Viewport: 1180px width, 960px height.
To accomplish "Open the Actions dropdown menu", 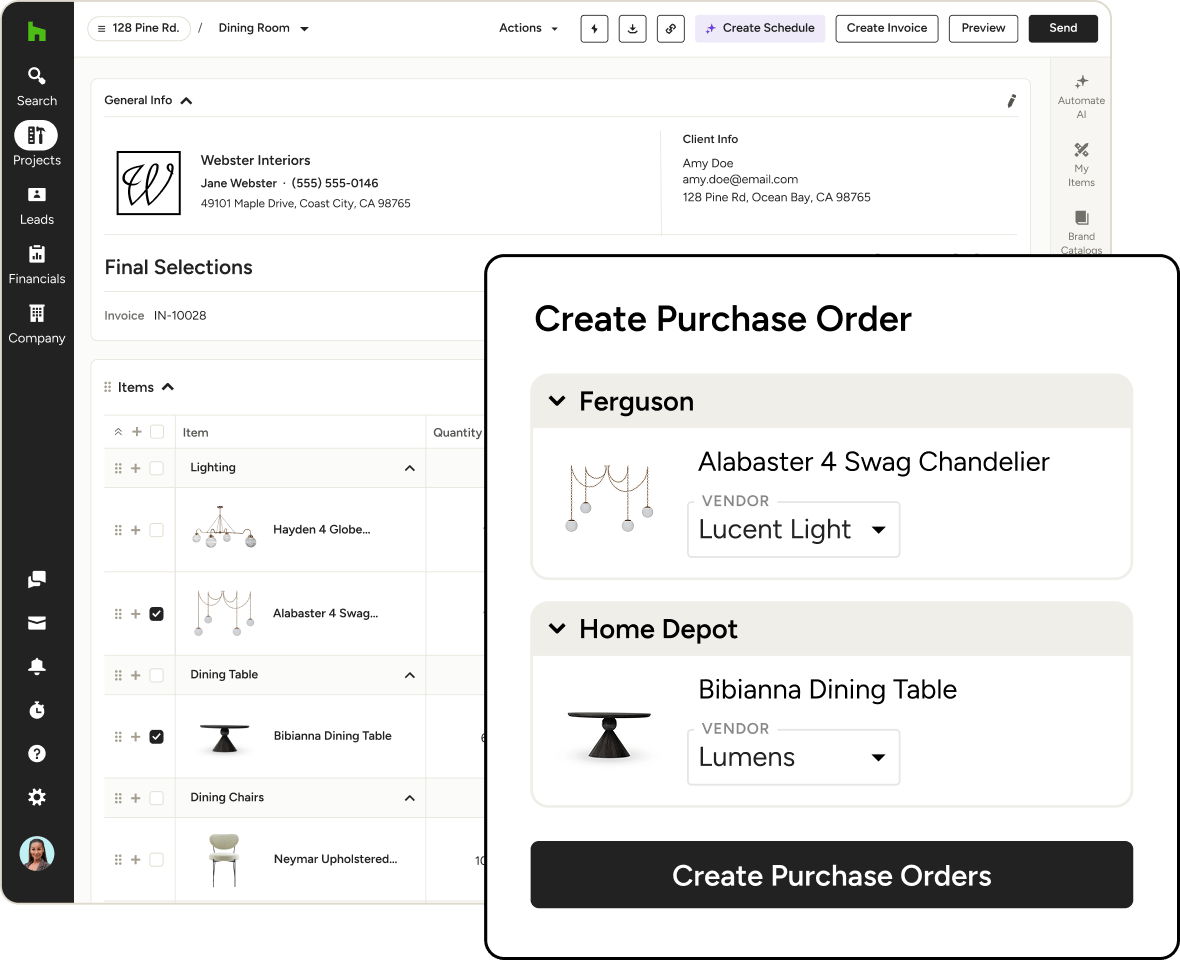I will (528, 29).
